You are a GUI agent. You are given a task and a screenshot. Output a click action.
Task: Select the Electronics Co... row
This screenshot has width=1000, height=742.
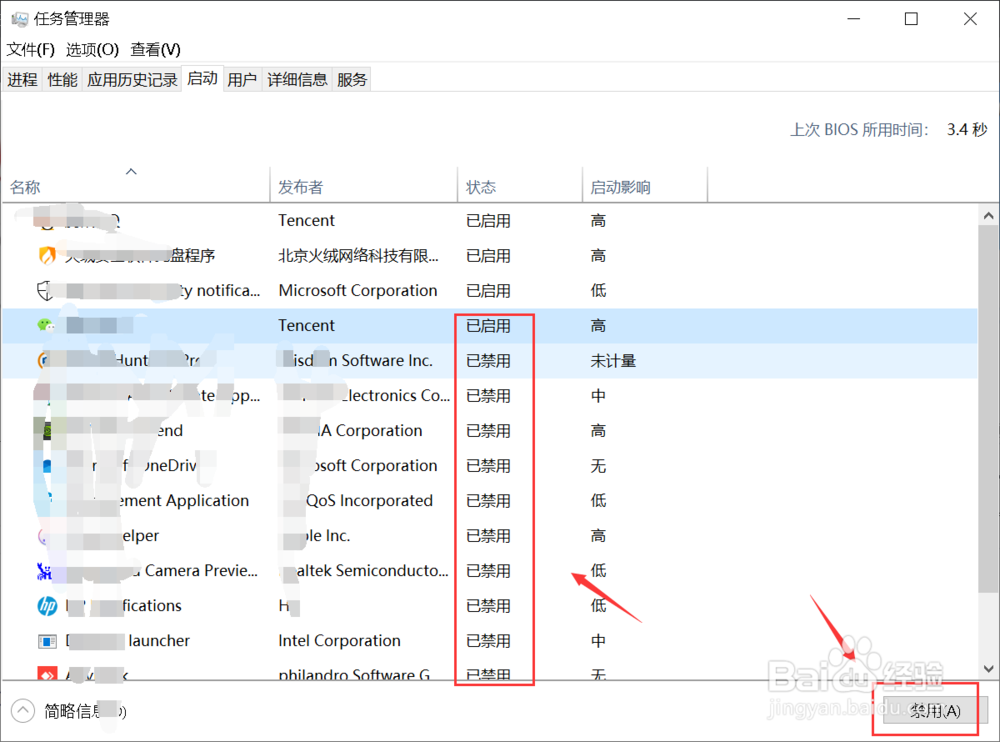(x=490, y=396)
